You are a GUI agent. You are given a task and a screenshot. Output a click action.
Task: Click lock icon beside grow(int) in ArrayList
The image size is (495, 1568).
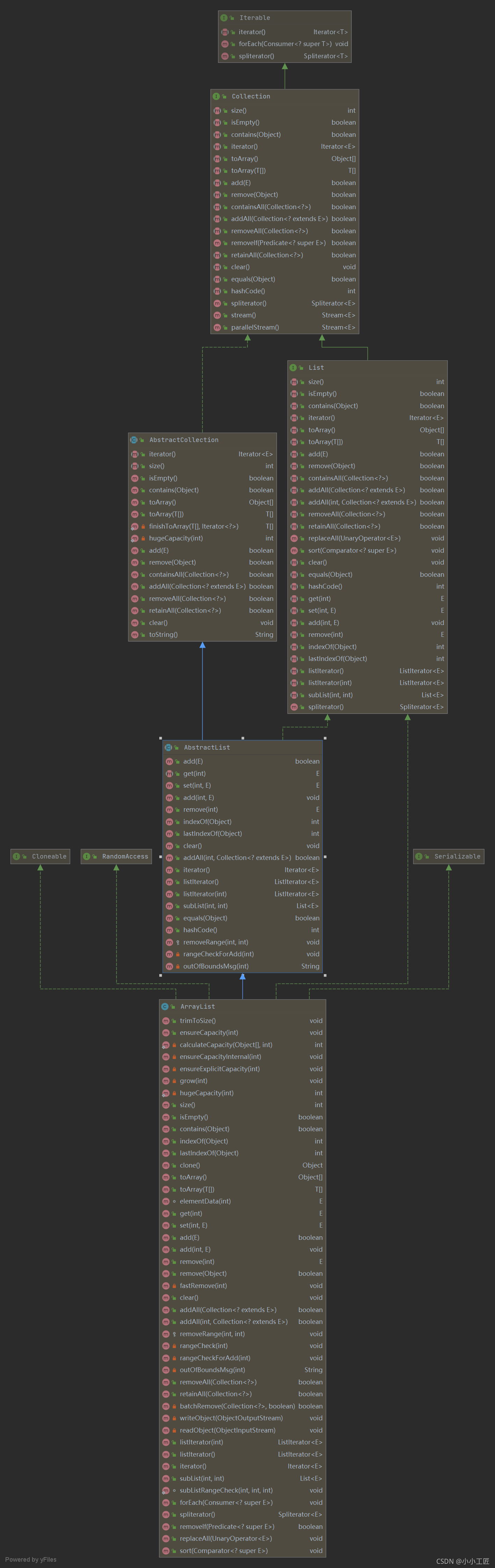(174, 1081)
